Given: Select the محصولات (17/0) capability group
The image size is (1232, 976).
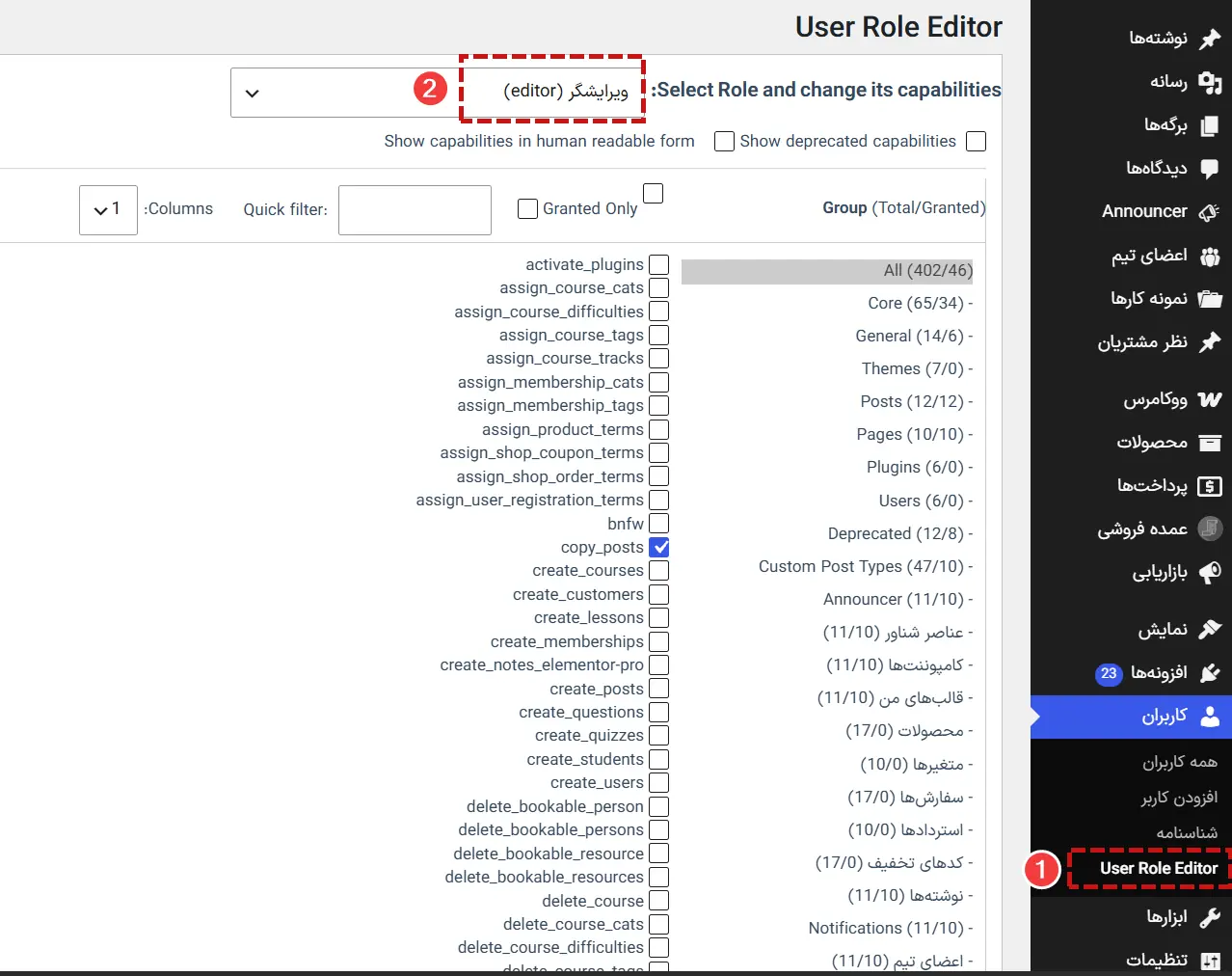Looking at the screenshot, I should (x=909, y=731).
